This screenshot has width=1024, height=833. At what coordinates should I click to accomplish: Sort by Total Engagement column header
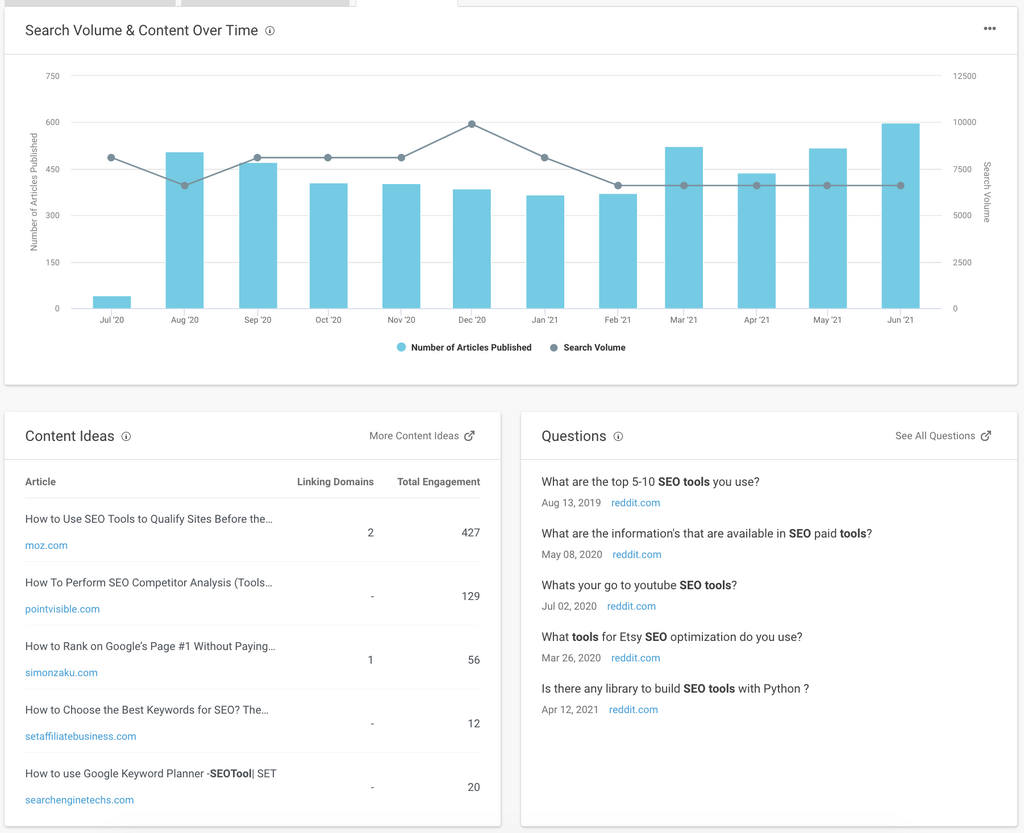click(x=438, y=482)
